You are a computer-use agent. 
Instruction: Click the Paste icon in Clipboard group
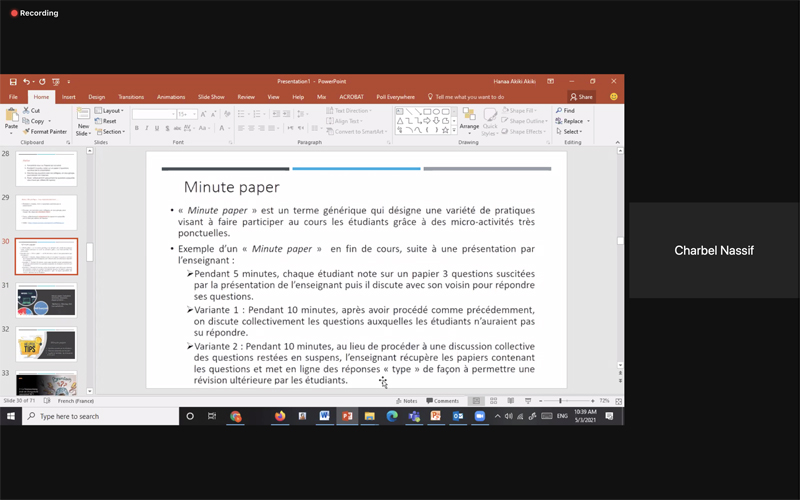tap(12, 119)
